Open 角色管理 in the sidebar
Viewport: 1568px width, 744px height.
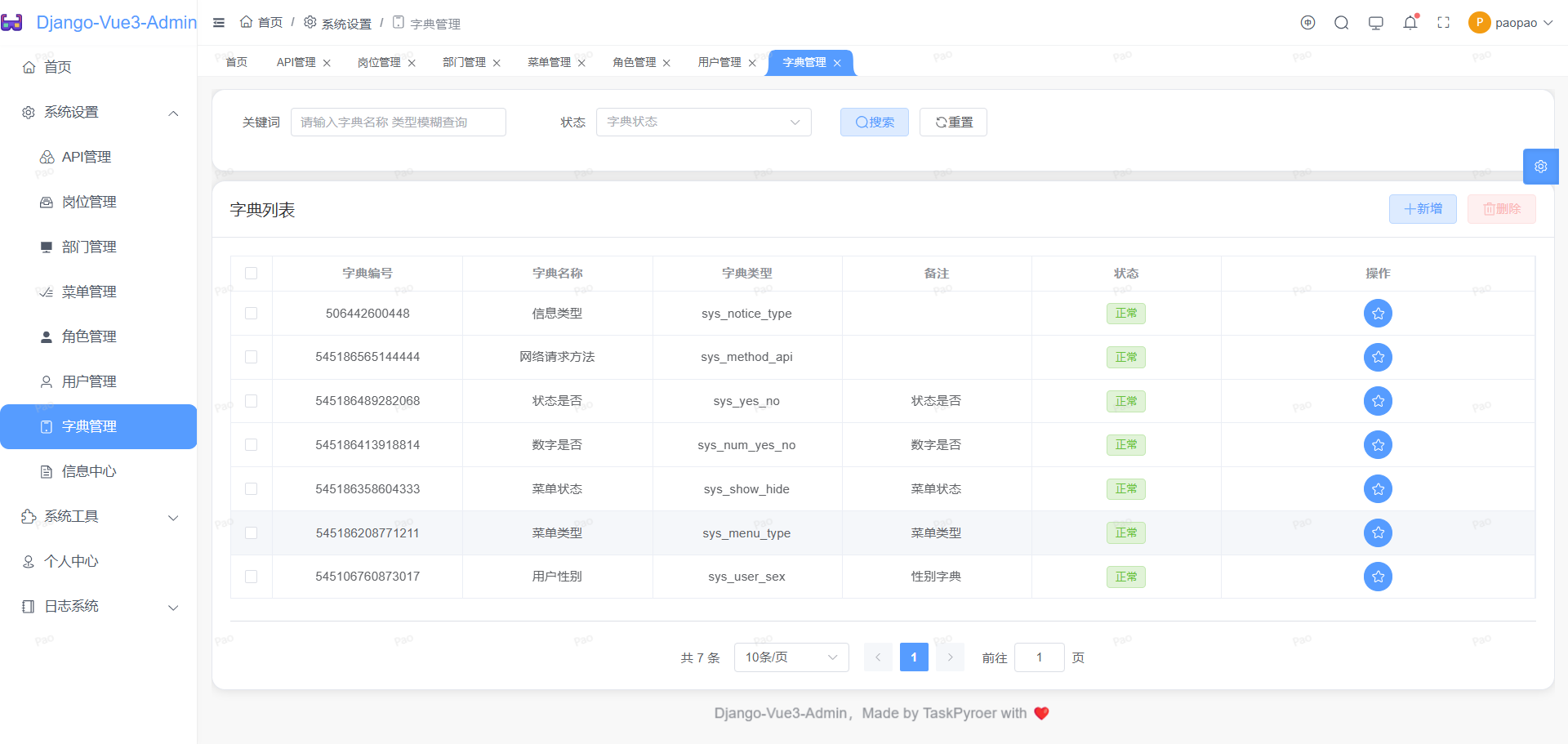pos(98,336)
